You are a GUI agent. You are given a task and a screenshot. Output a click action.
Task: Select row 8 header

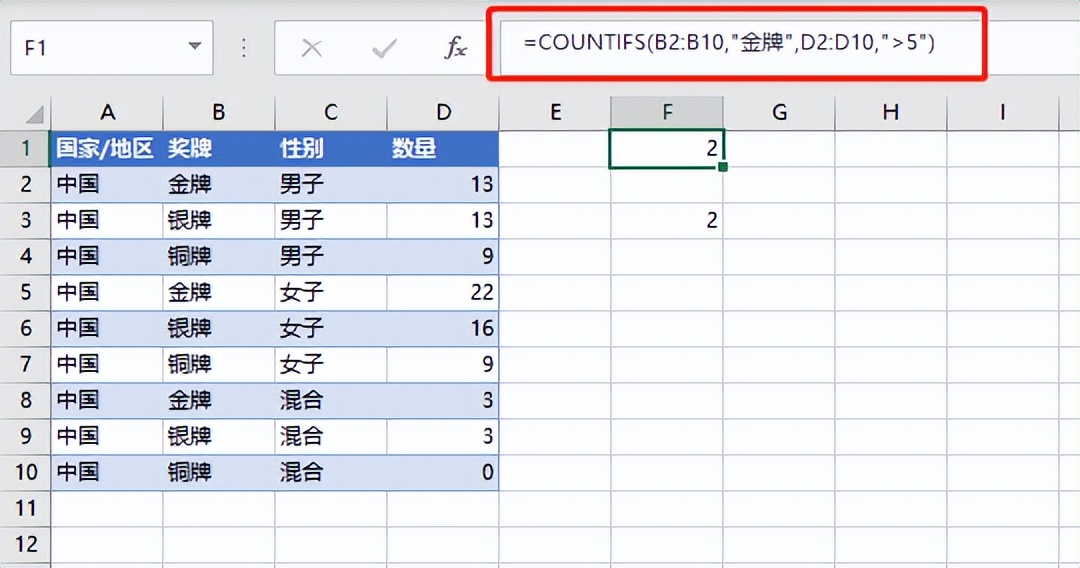pyautogui.click(x=25, y=400)
